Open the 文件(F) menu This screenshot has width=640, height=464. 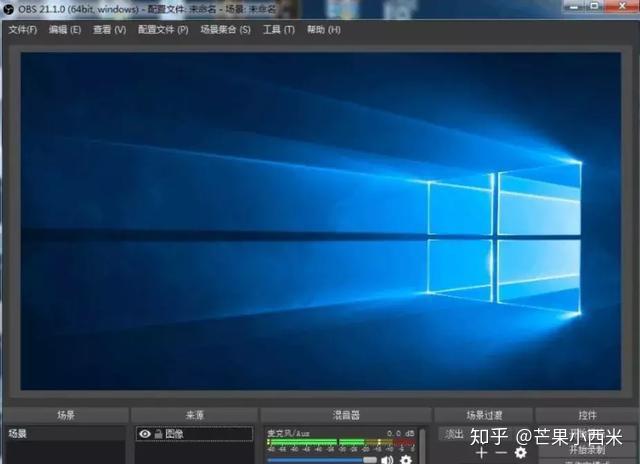(23, 30)
